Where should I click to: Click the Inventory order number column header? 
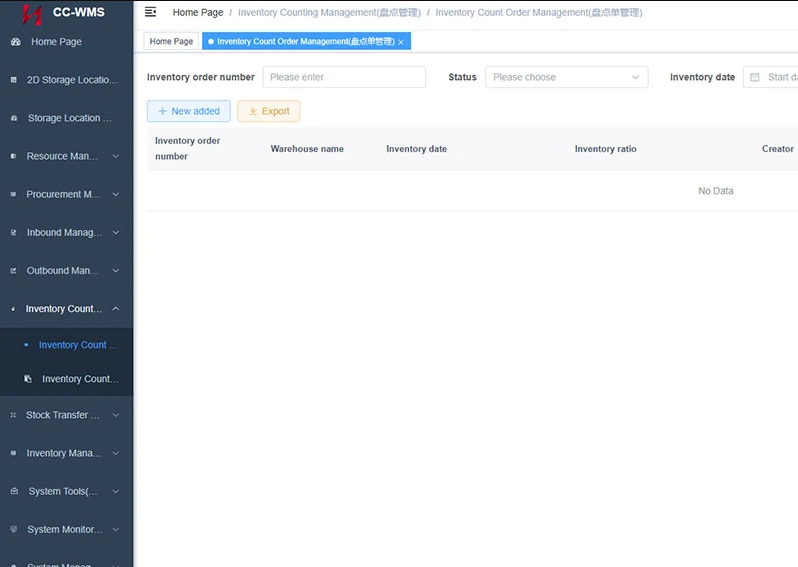coord(187,149)
